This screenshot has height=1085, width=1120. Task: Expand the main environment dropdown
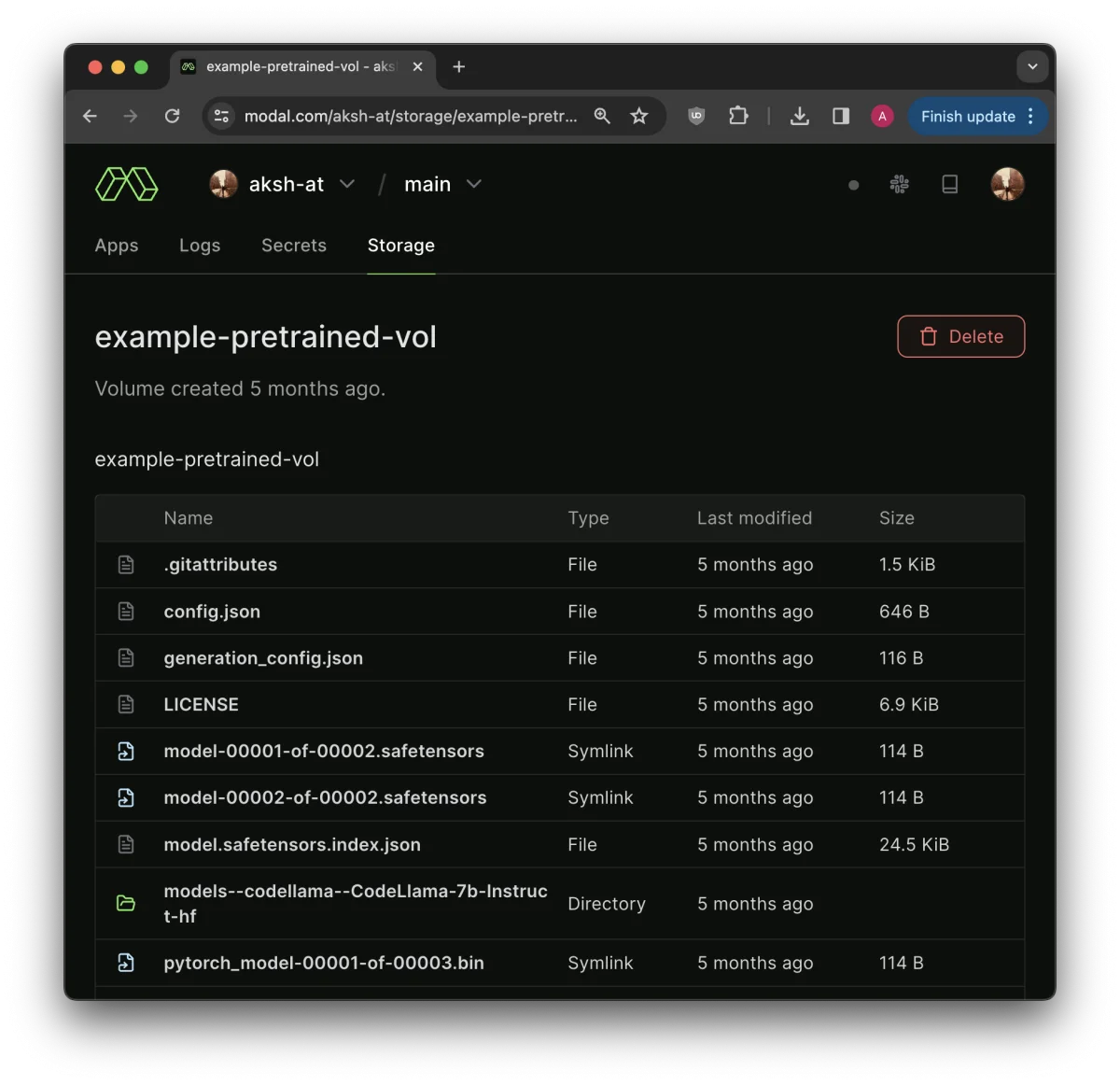[474, 184]
